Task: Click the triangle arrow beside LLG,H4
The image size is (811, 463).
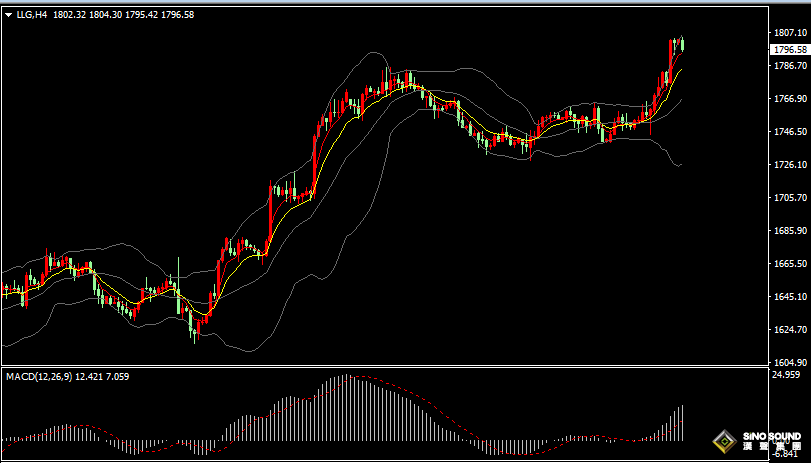Action: 8,16
